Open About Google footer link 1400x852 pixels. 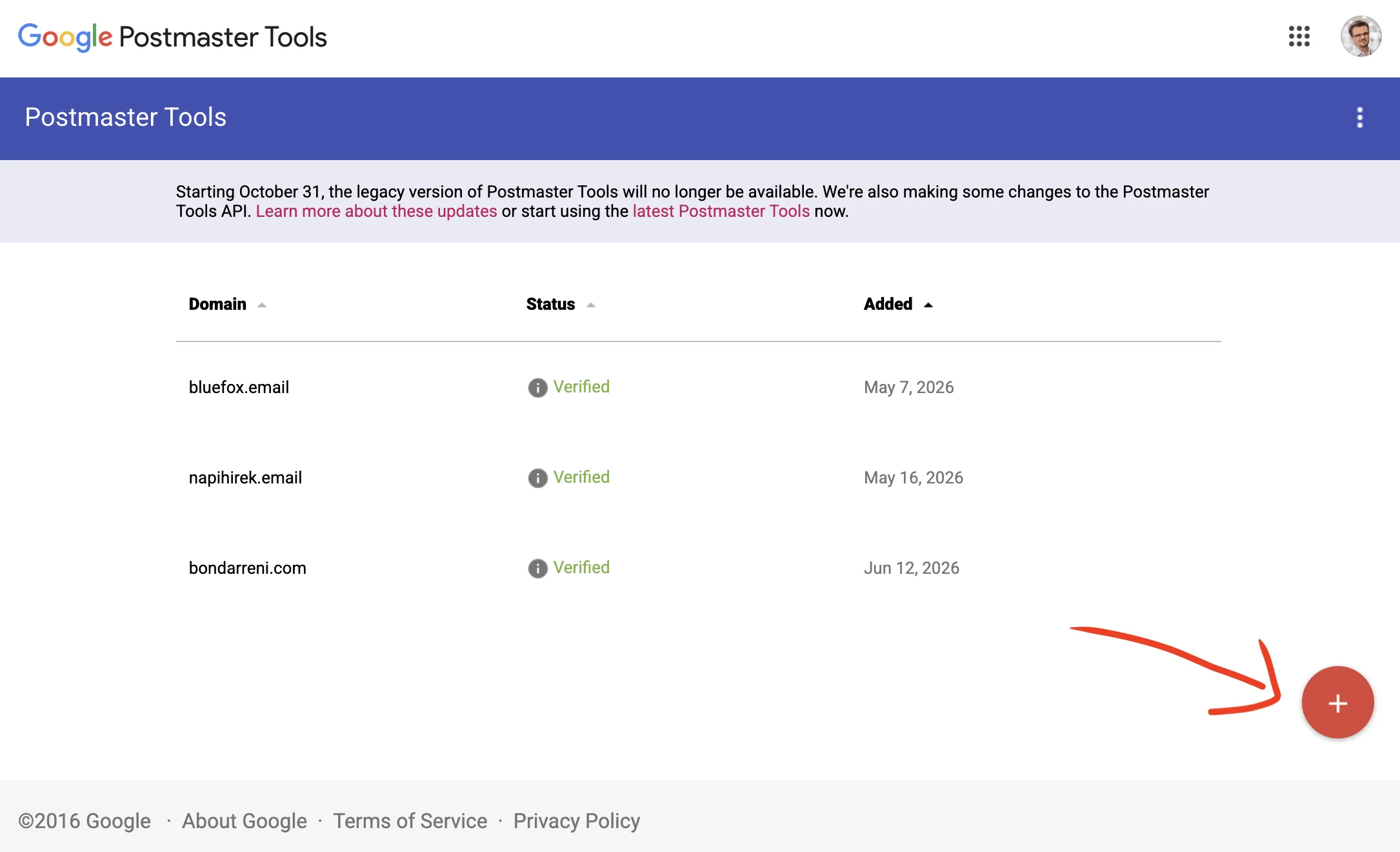pyautogui.click(x=245, y=821)
